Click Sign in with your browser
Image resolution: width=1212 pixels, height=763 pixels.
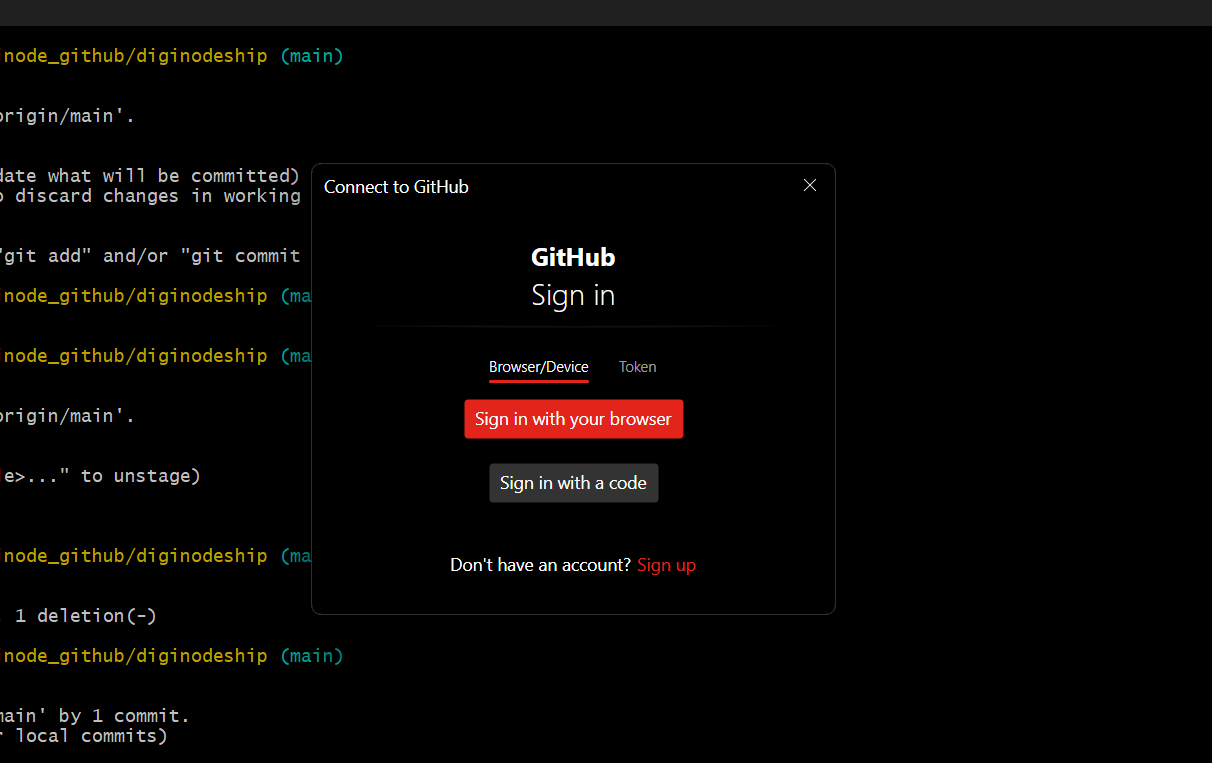tap(573, 419)
